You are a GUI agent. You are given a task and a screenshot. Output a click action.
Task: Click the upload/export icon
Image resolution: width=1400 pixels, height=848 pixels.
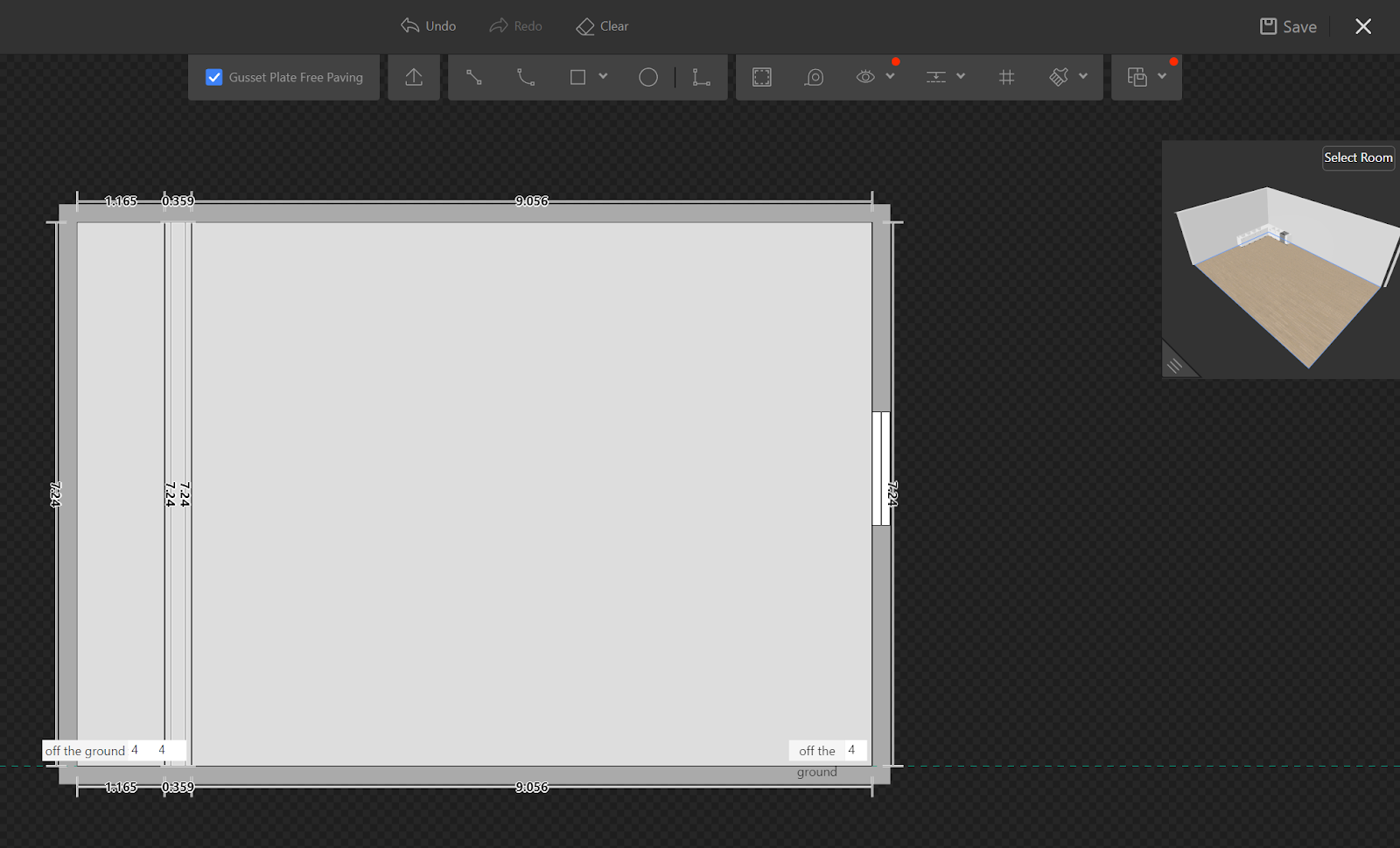pyautogui.click(x=414, y=77)
